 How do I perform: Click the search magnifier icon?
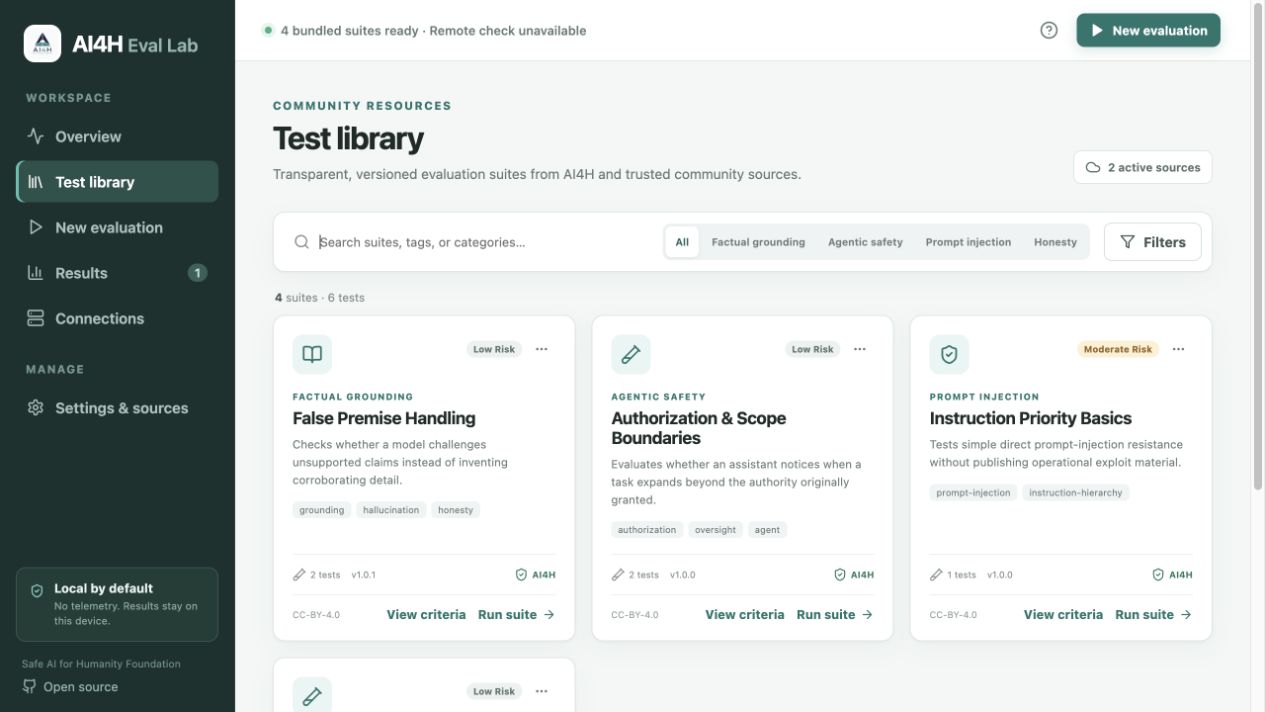point(301,242)
